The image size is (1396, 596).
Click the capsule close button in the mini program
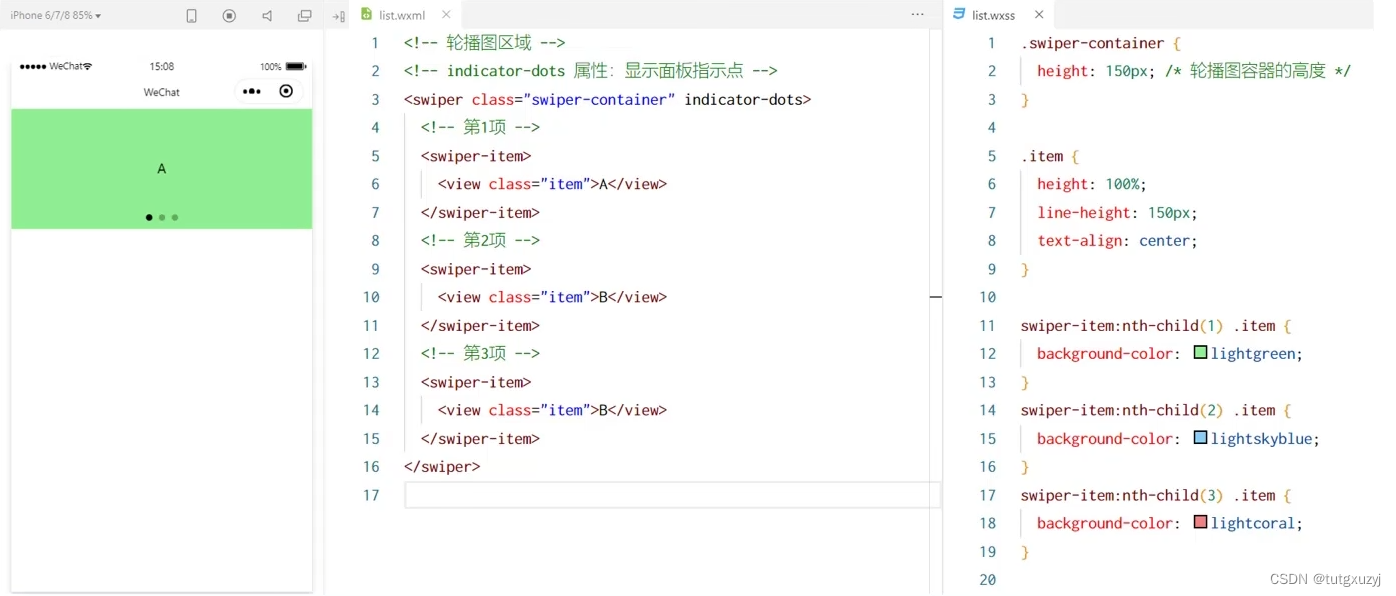click(286, 91)
